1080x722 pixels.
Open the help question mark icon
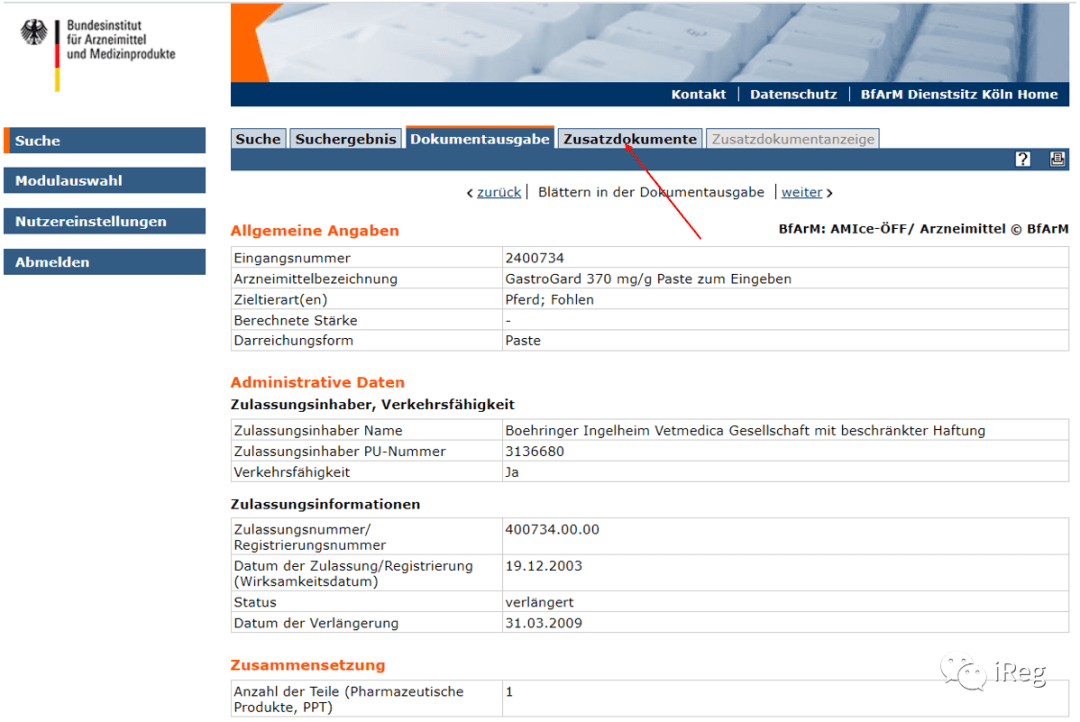click(1023, 159)
